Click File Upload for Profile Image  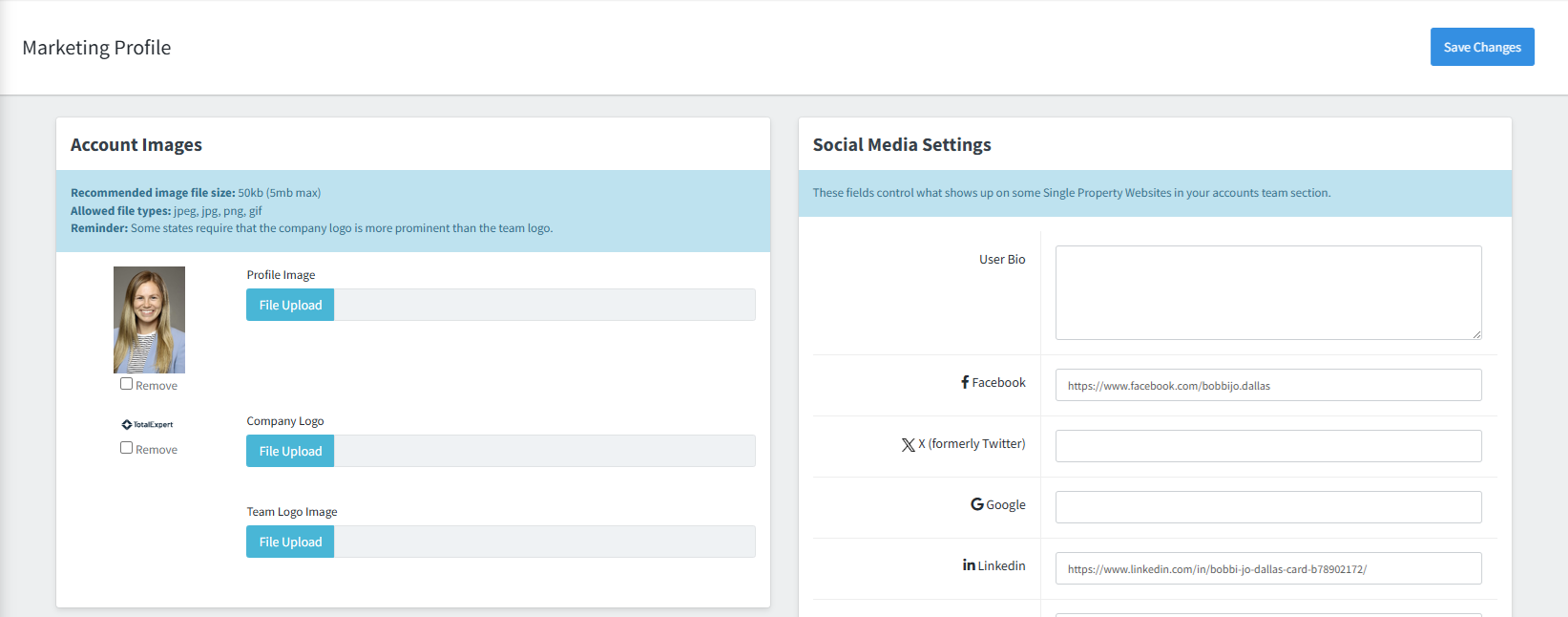point(290,305)
